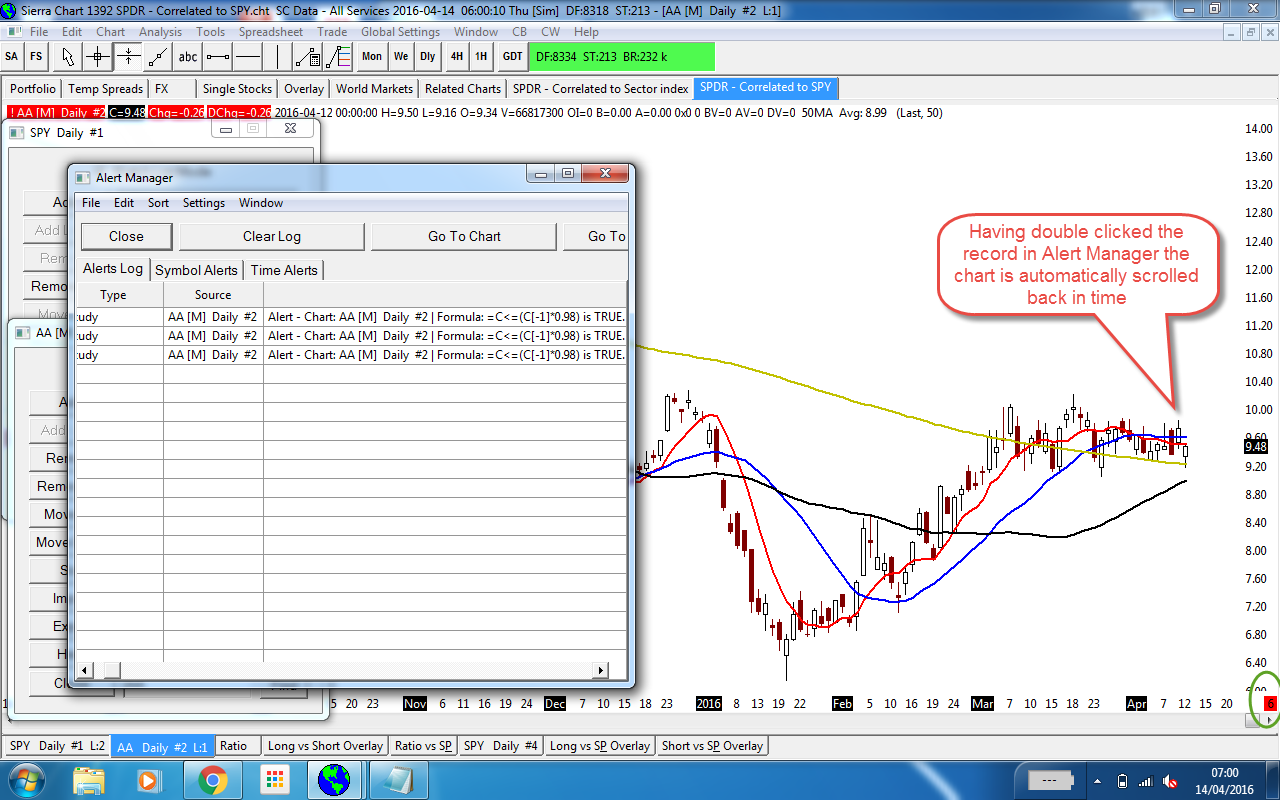Select the pointer tool in toolbar
This screenshot has width=1280, height=800.
click(68, 56)
